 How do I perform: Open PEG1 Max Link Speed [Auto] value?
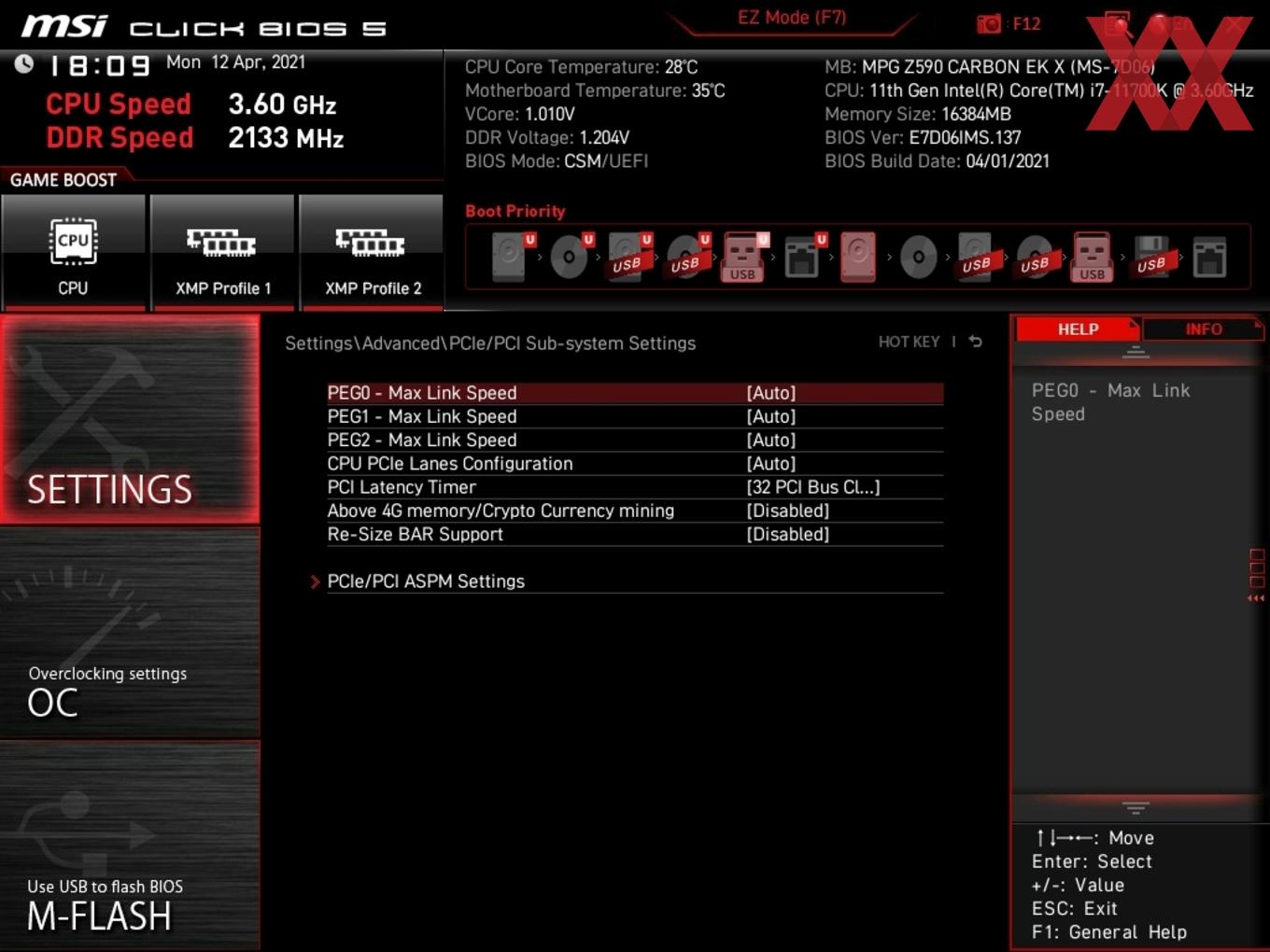(771, 416)
